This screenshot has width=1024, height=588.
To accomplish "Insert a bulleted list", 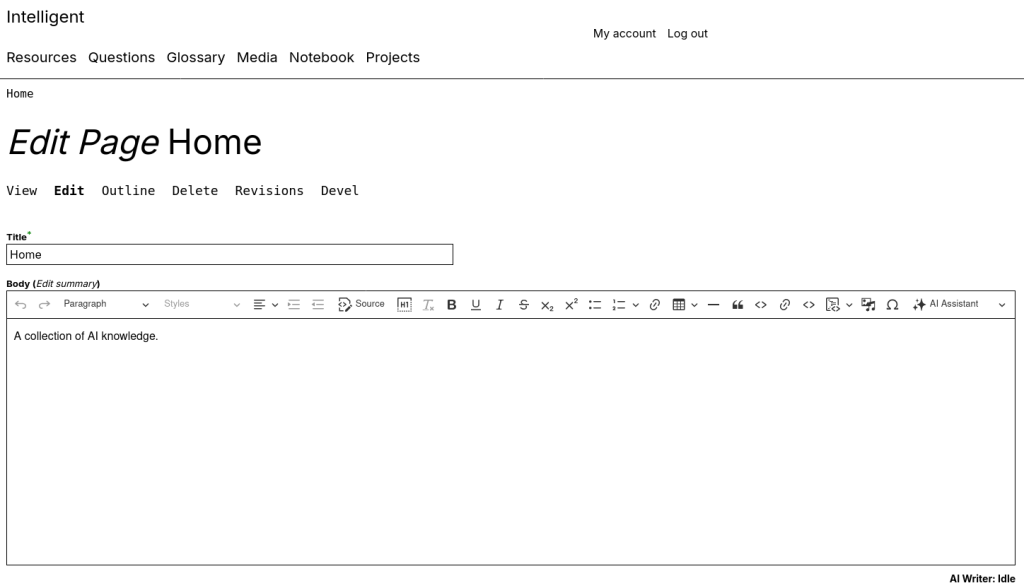I will (x=594, y=304).
